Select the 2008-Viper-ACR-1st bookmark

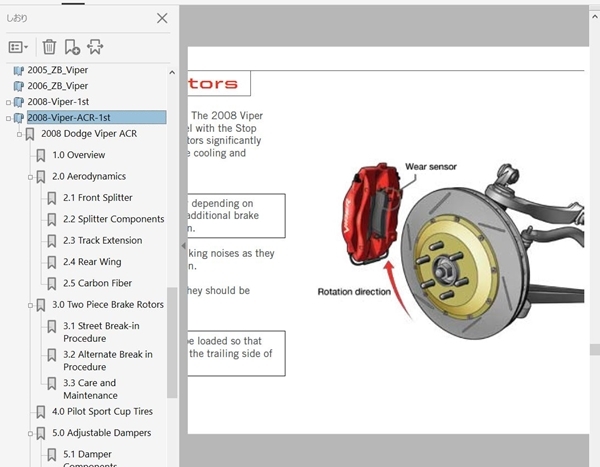coord(96,117)
